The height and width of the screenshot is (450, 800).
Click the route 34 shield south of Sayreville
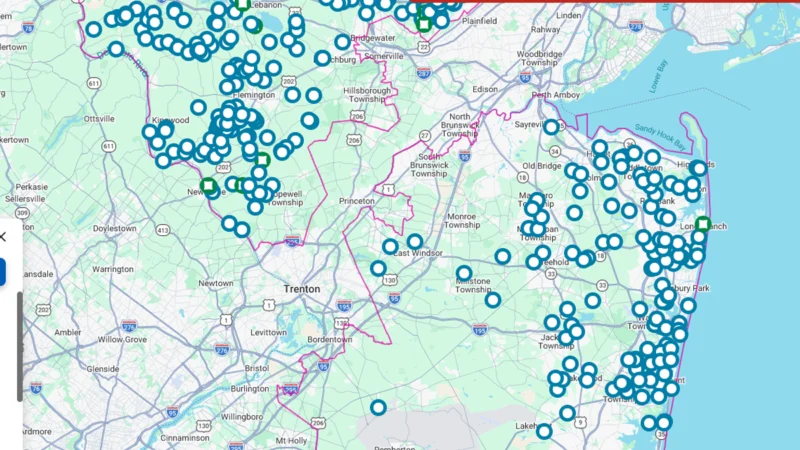[x=555, y=151]
